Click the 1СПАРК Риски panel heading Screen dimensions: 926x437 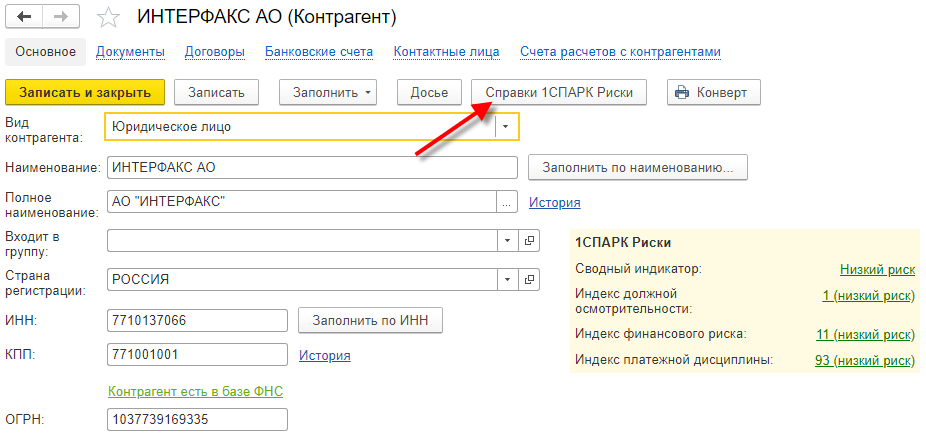(x=622, y=243)
